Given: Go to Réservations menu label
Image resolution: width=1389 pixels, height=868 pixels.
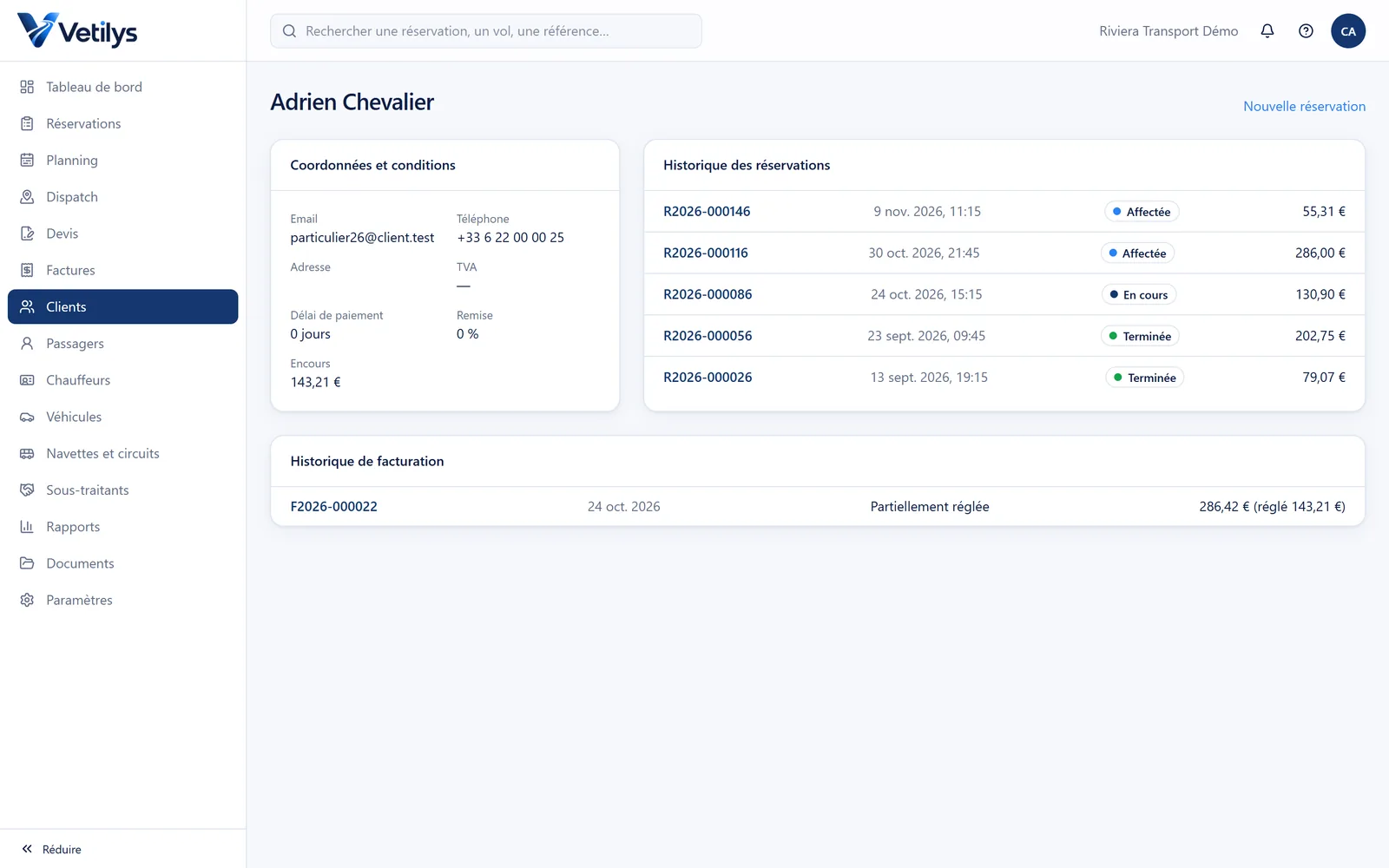Looking at the screenshot, I should pyautogui.click(x=83, y=123).
